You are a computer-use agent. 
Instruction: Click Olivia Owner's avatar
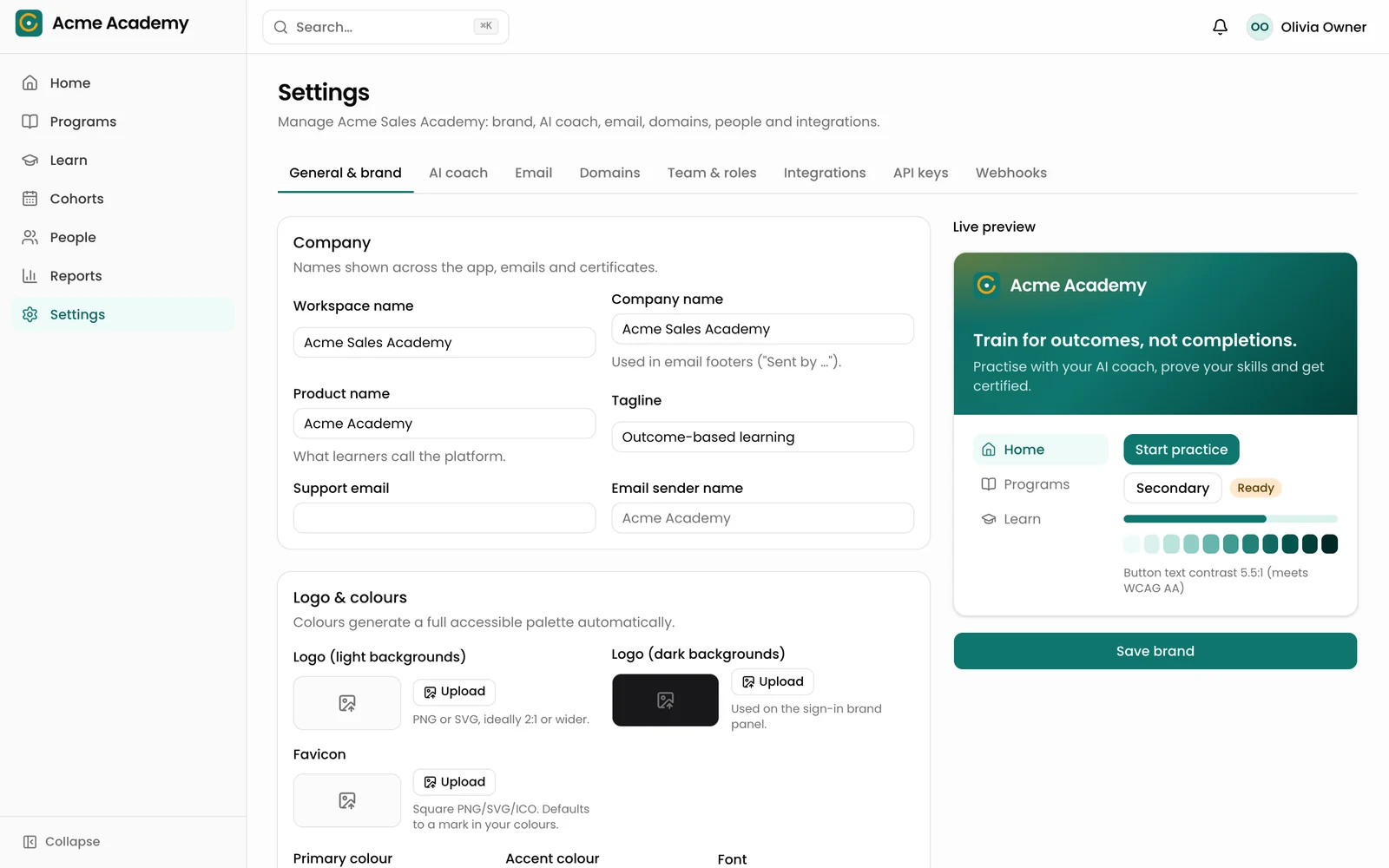point(1260,27)
